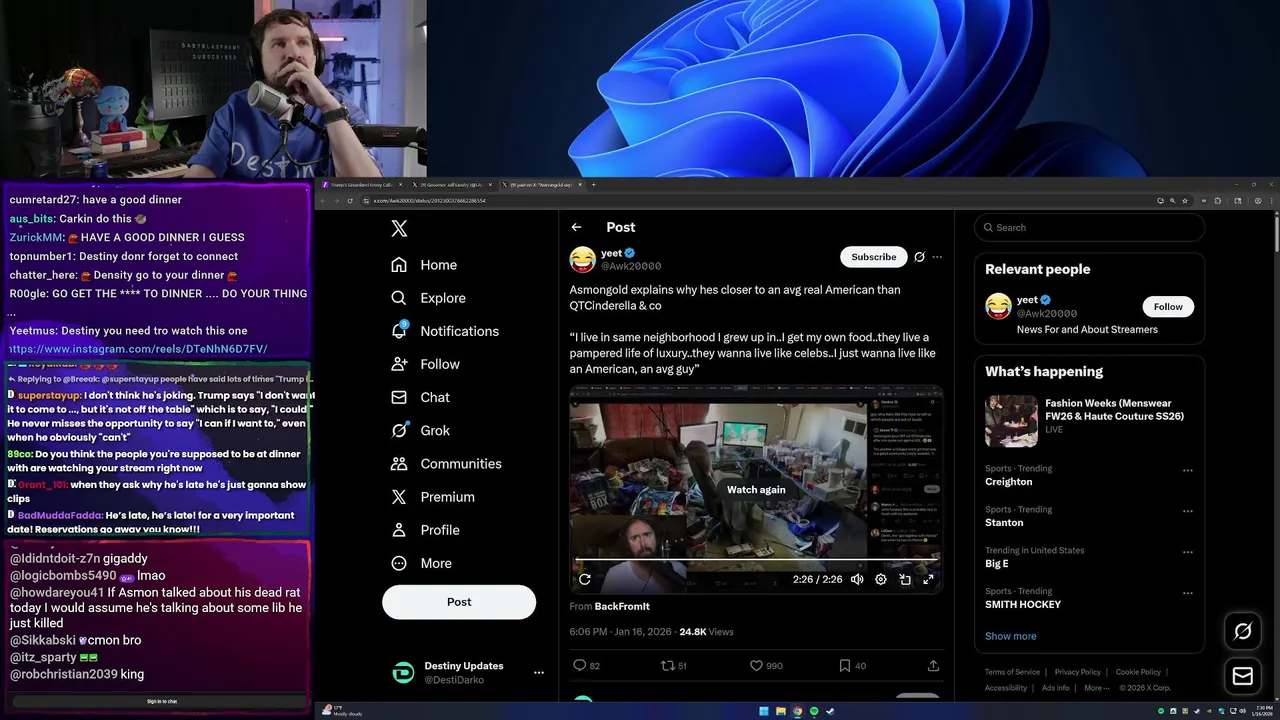
Task: Open Instagram reels link in chat
Action: [x=138, y=349]
